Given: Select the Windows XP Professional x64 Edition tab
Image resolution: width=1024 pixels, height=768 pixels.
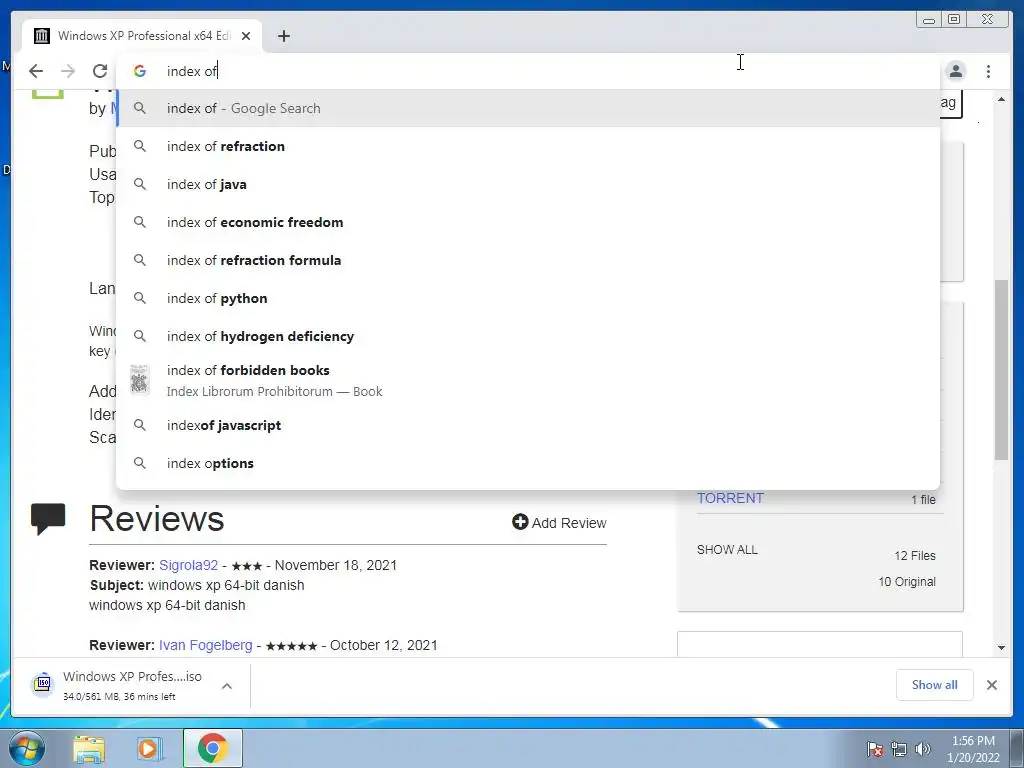Looking at the screenshot, I should (x=142, y=36).
